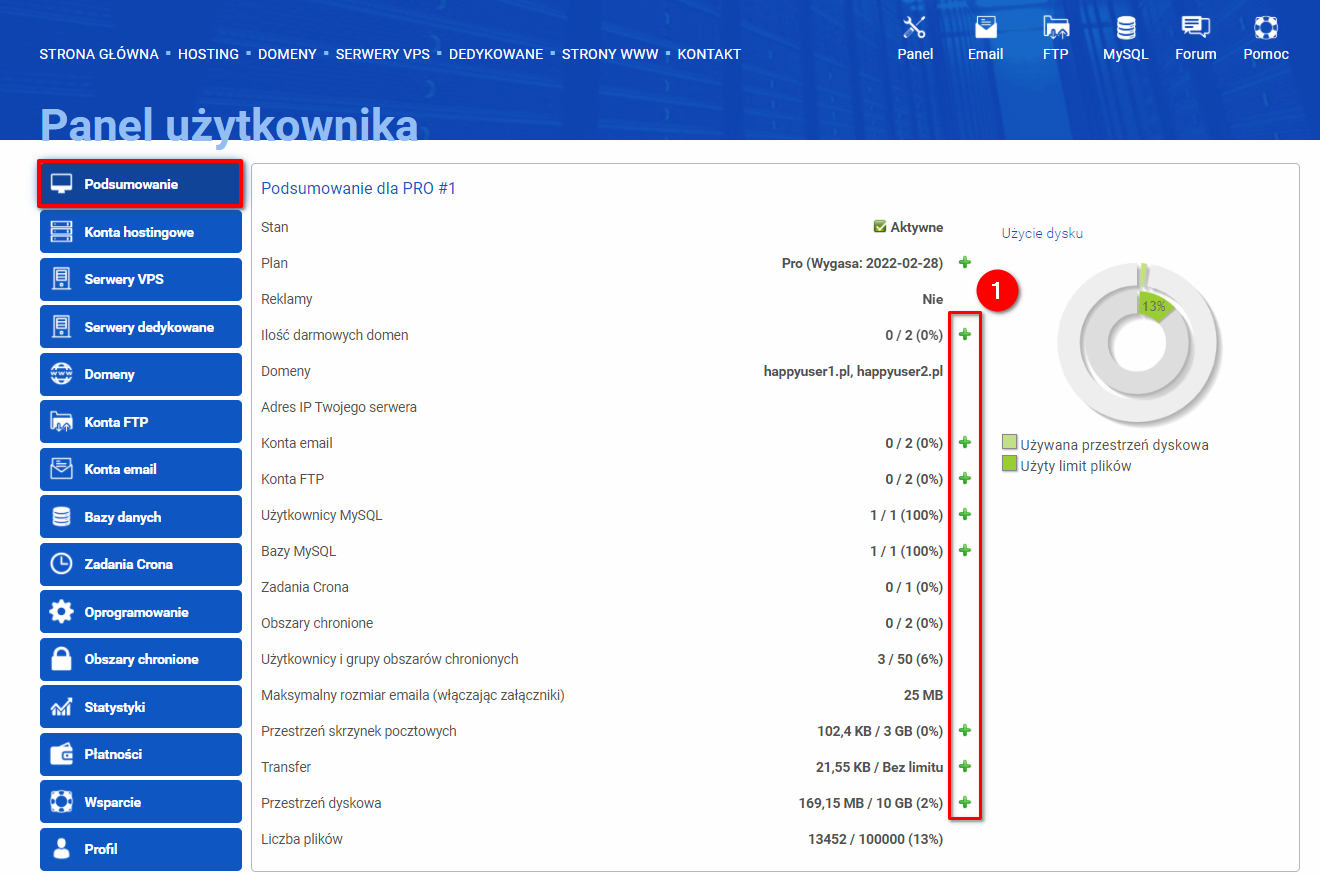Open the Forum chat icon

click(1195, 27)
